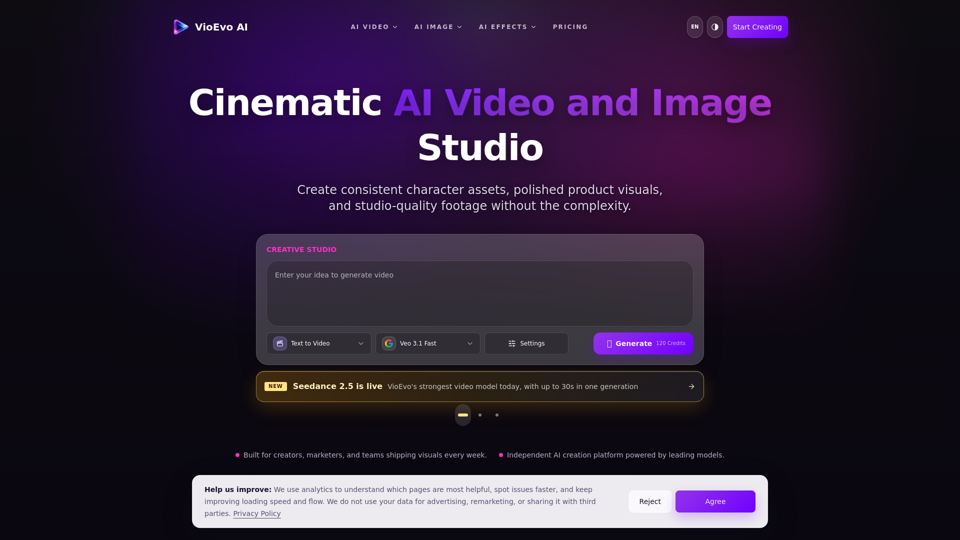Click the Start Creating button
The height and width of the screenshot is (540, 960).
coord(757,27)
